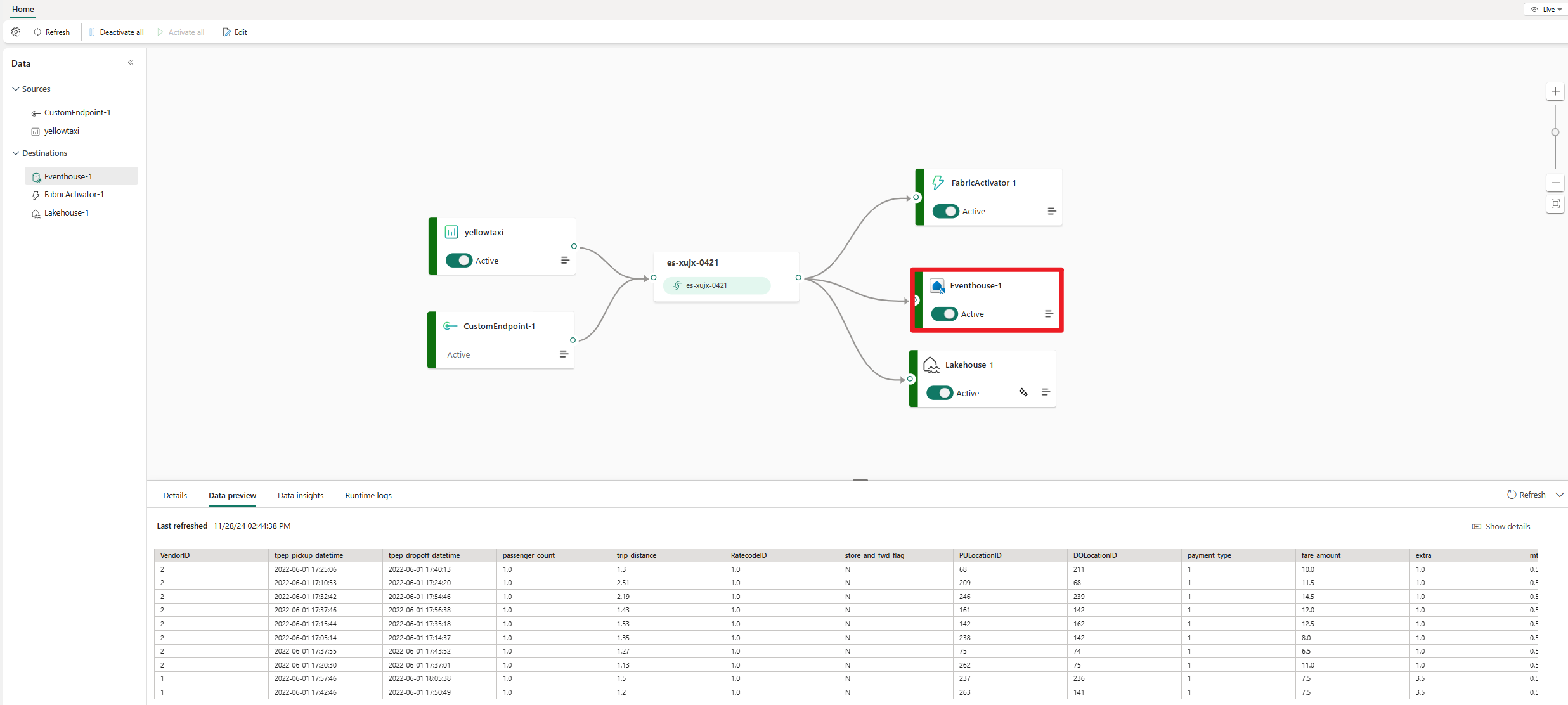Click the canvas zoom slider handle
The height and width of the screenshot is (705, 1568).
pyautogui.click(x=1555, y=132)
